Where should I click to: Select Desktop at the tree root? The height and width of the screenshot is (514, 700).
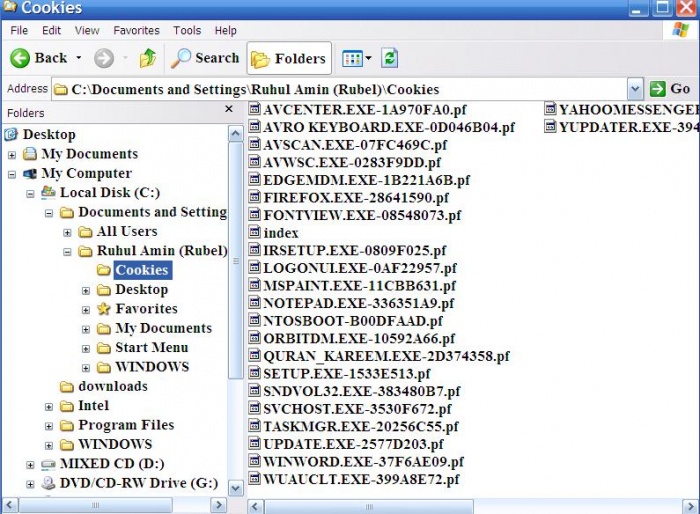tap(49, 134)
